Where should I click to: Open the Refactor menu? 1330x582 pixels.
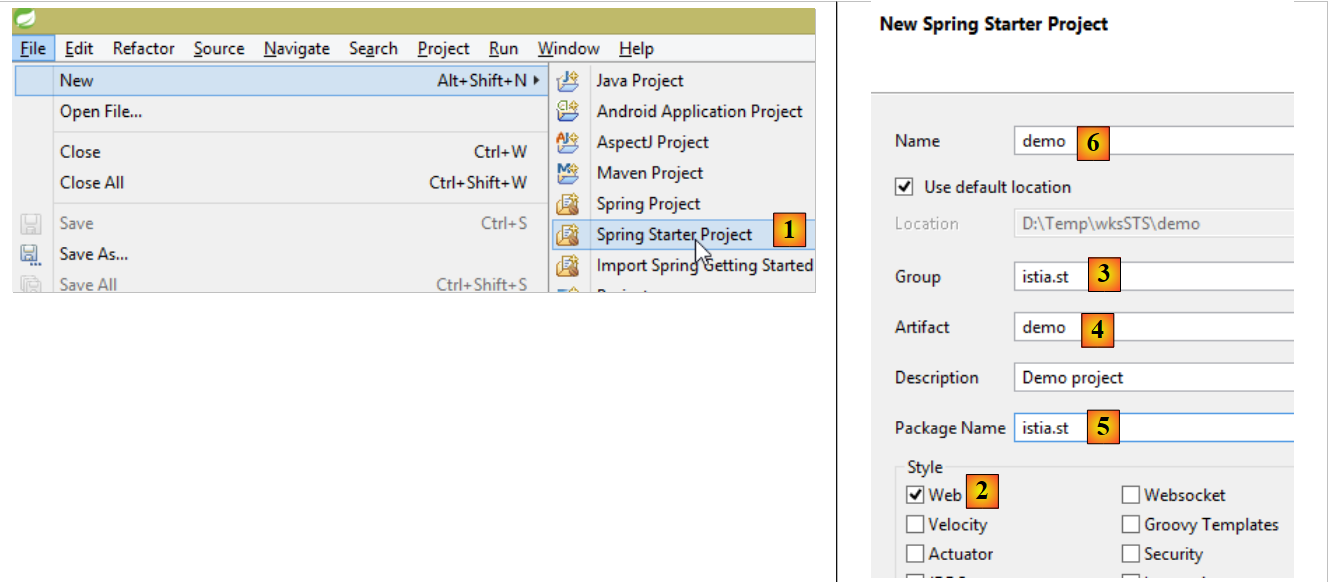(143, 48)
